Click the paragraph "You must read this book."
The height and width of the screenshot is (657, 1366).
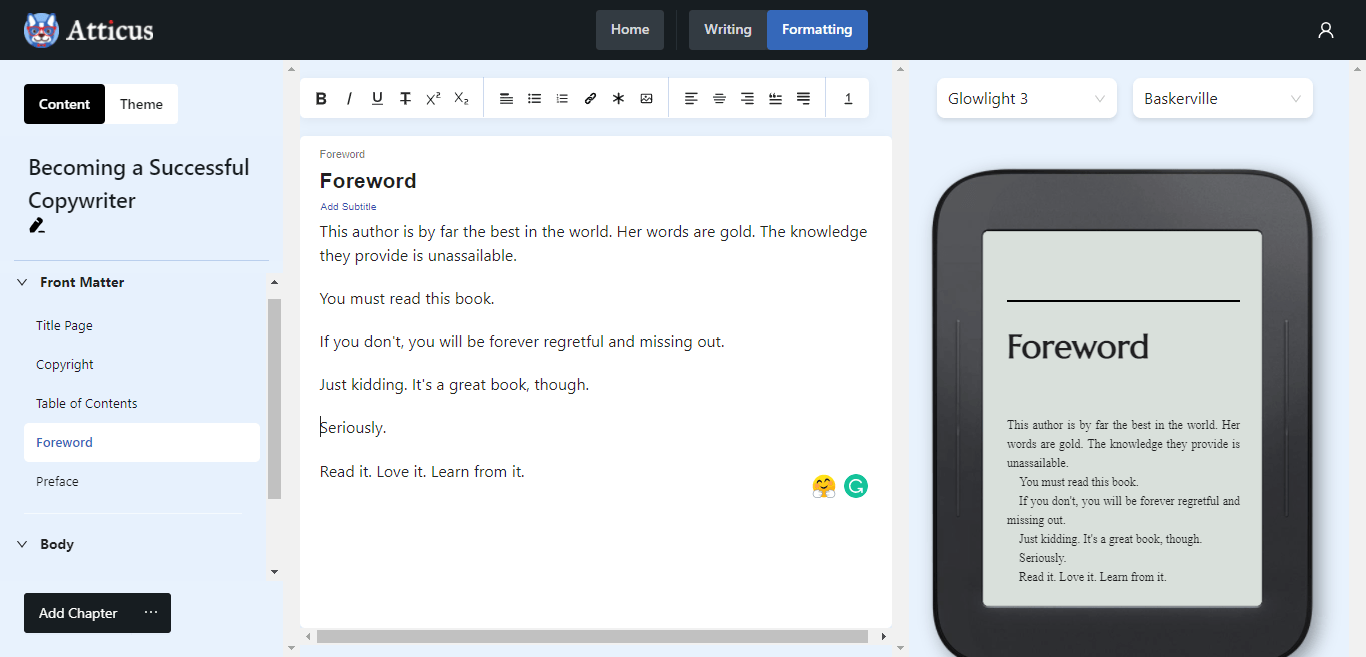407,298
